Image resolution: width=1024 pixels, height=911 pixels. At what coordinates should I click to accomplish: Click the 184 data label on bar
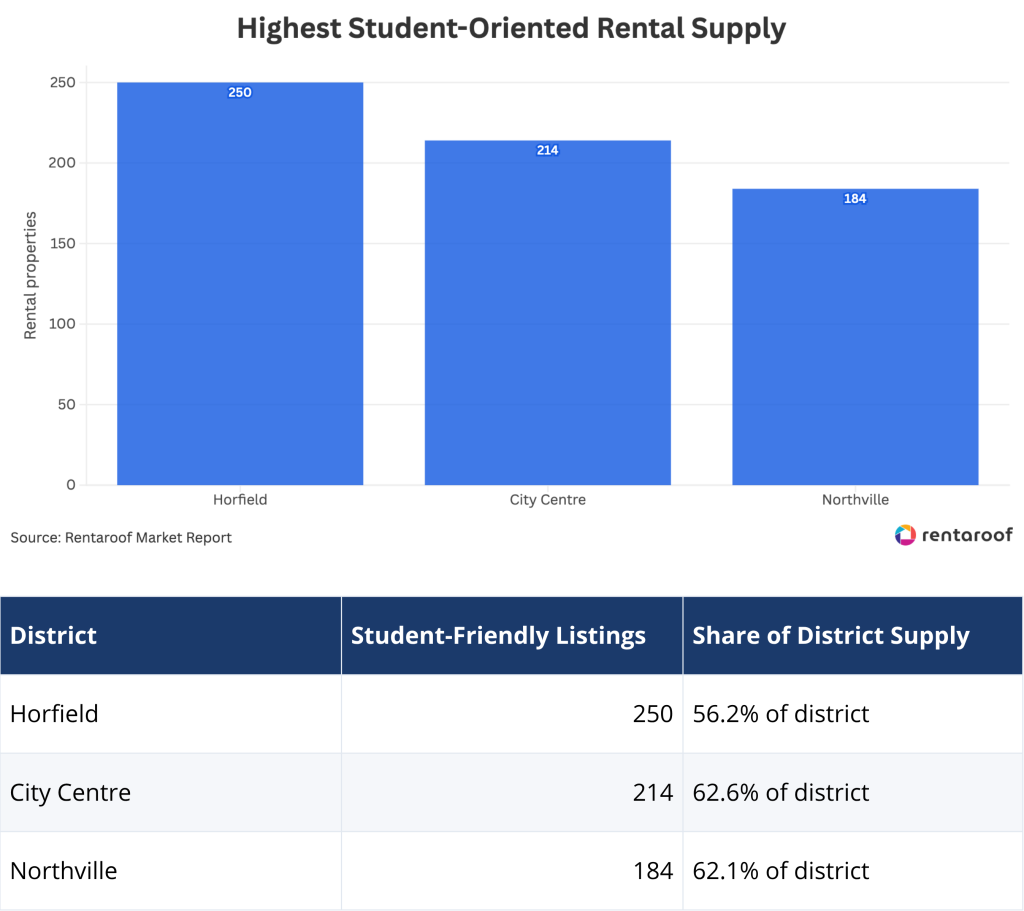click(x=855, y=199)
